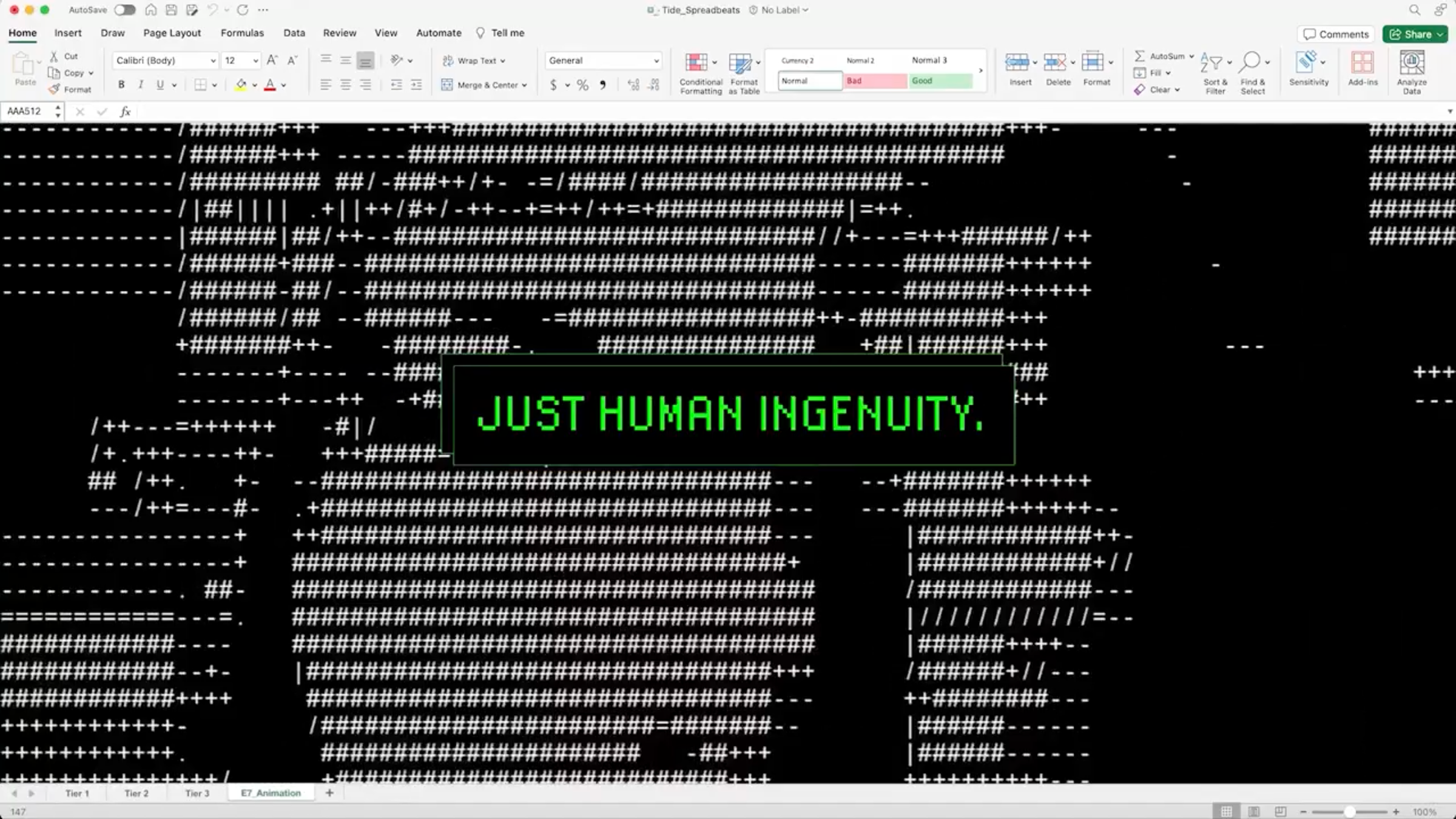Image resolution: width=1456 pixels, height=819 pixels.
Task: Click the Conditional Formatting icon
Action: [696, 63]
